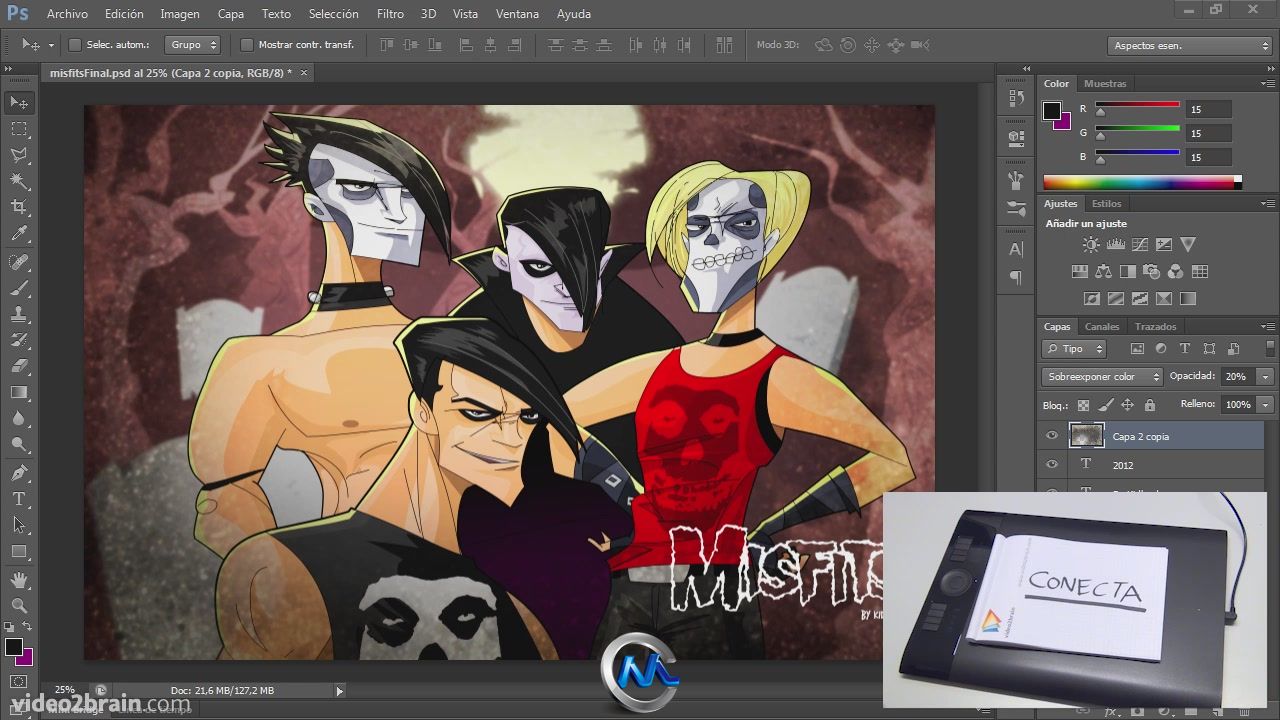
Task: Select the Rectangle shape tool
Action: [19, 551]
